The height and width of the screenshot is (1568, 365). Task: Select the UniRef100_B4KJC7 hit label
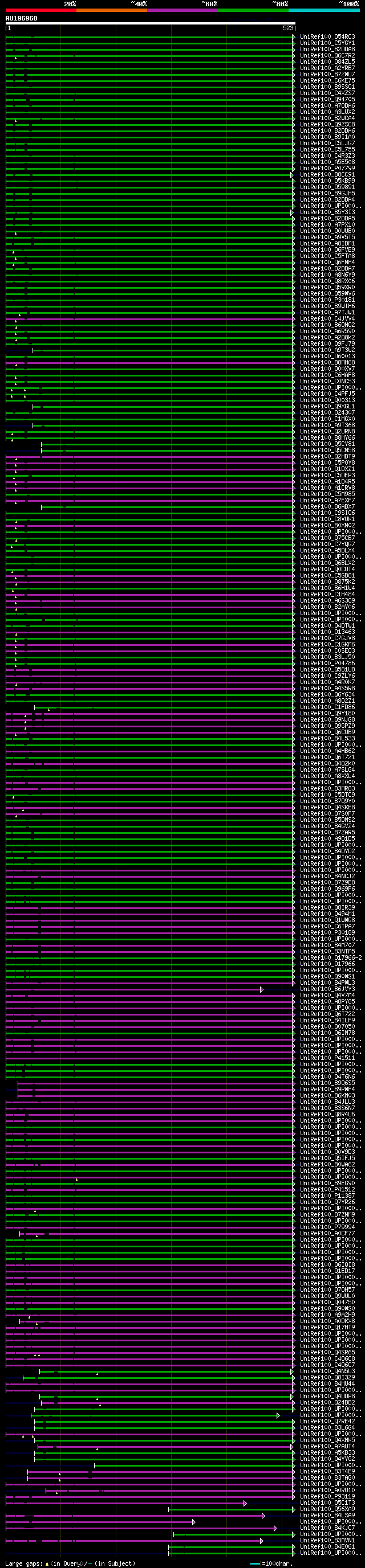327,1528
